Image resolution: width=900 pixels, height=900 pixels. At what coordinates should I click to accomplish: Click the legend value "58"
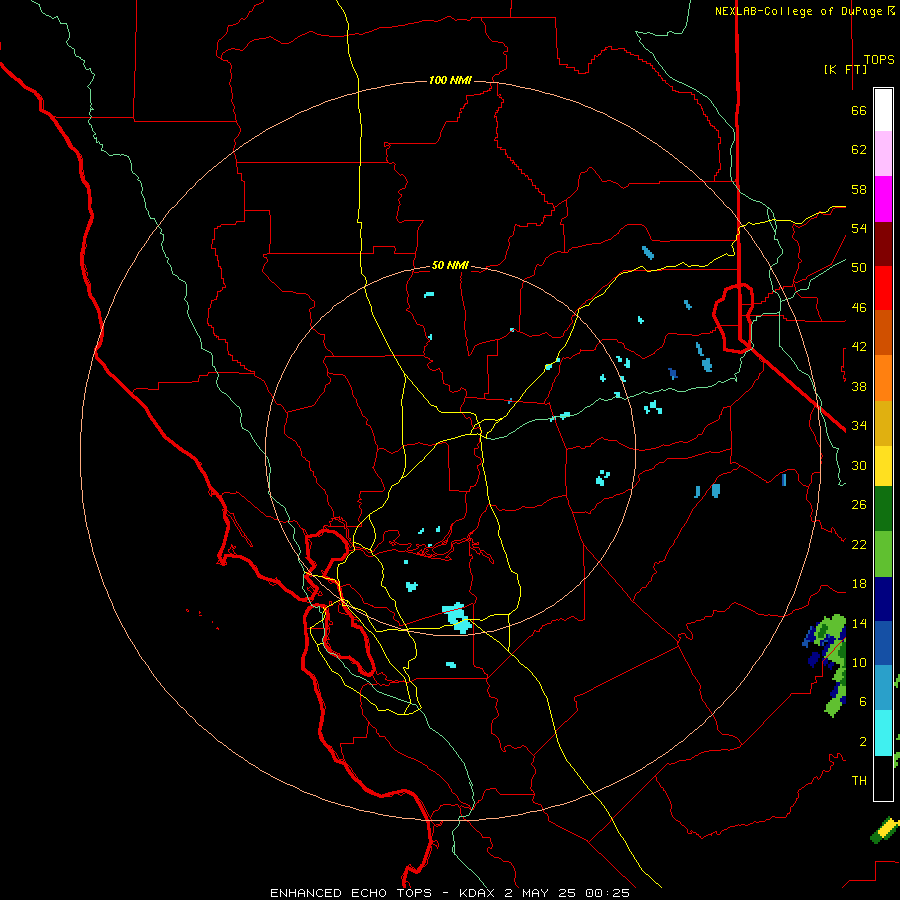(859, 189)
